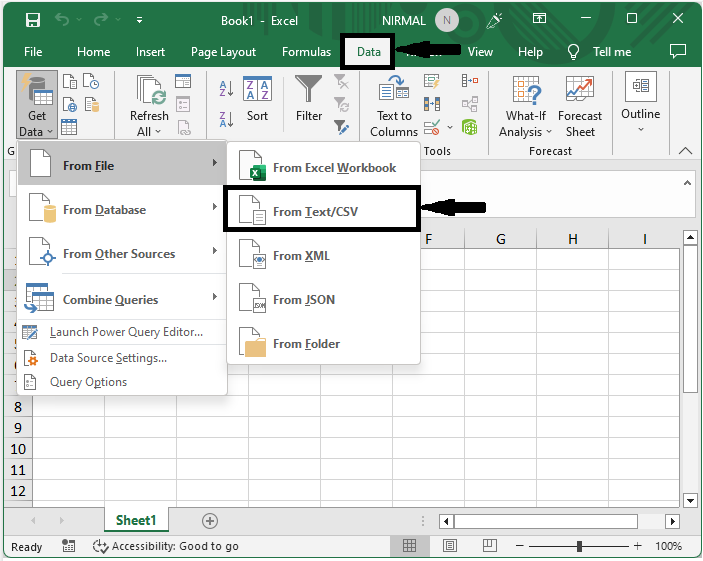The height and width of the screenshot is (561, 703).
Task: Sort ascending with the A to Z icon
Action: pos(226,88)
